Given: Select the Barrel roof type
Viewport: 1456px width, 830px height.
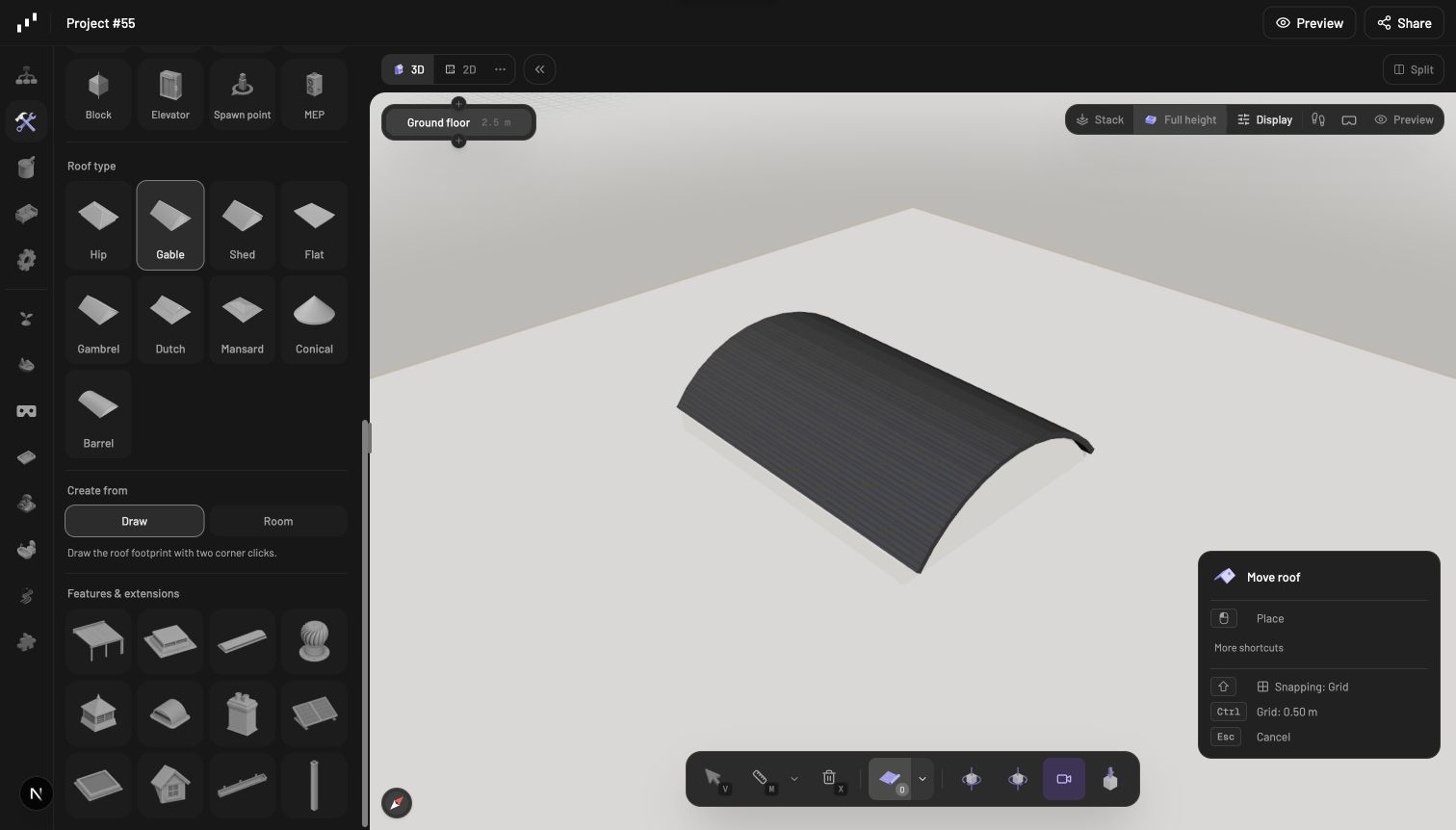Looking at the screenshot, I should coord(98,414).
